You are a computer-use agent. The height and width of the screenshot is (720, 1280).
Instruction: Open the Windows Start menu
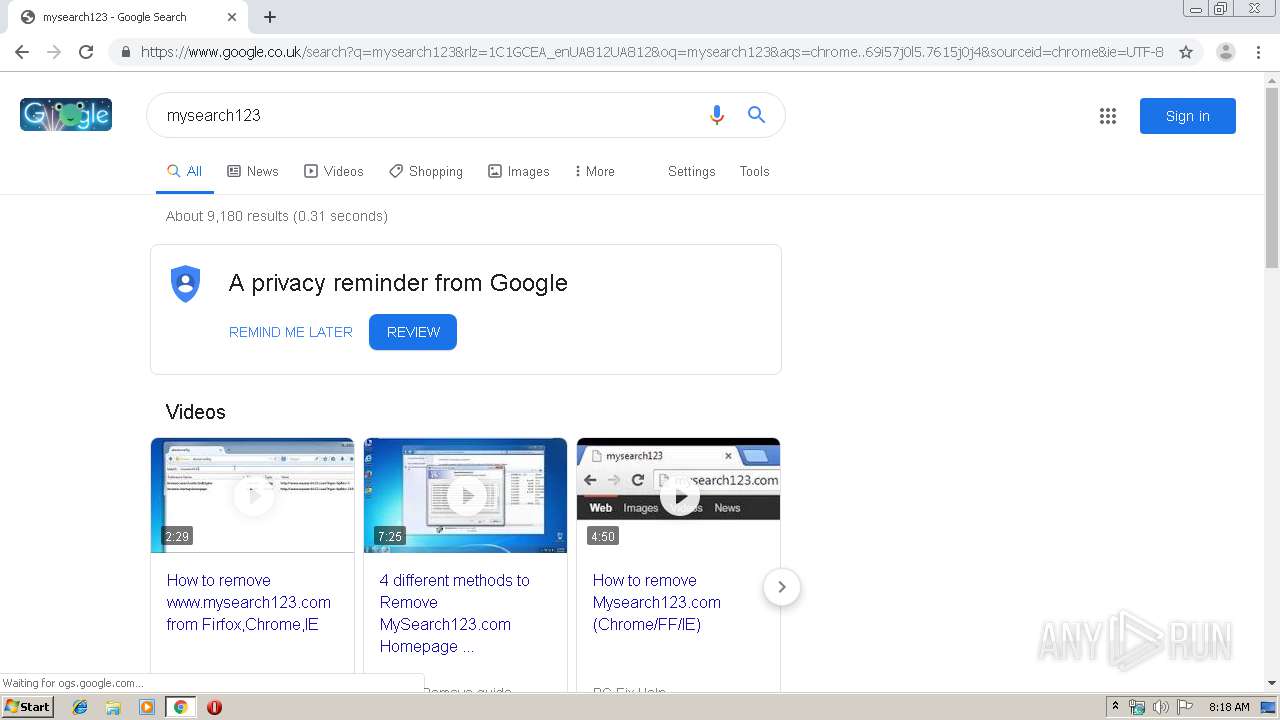(x=28, y=706)
